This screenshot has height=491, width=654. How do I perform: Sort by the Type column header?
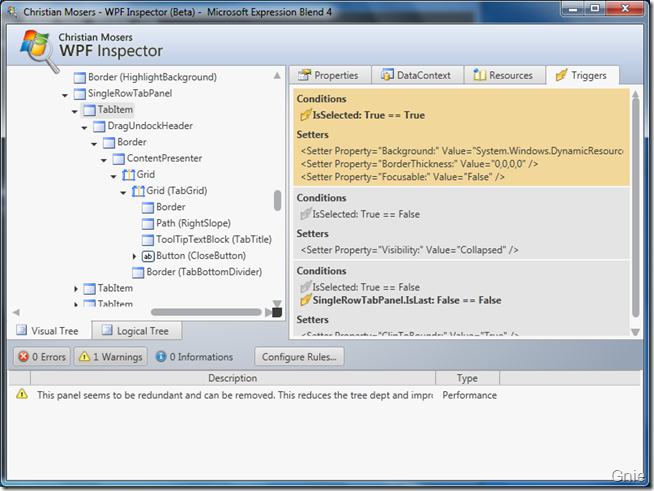pyautogui.click(x=467, y=378)
